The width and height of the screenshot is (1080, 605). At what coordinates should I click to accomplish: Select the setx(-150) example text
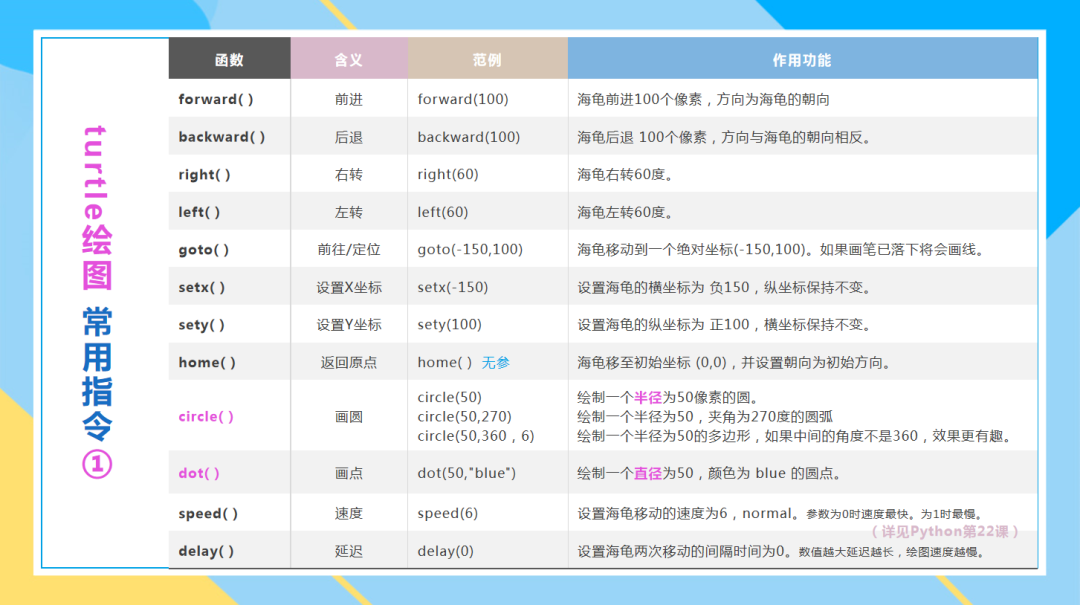click(x=449, y=287)
